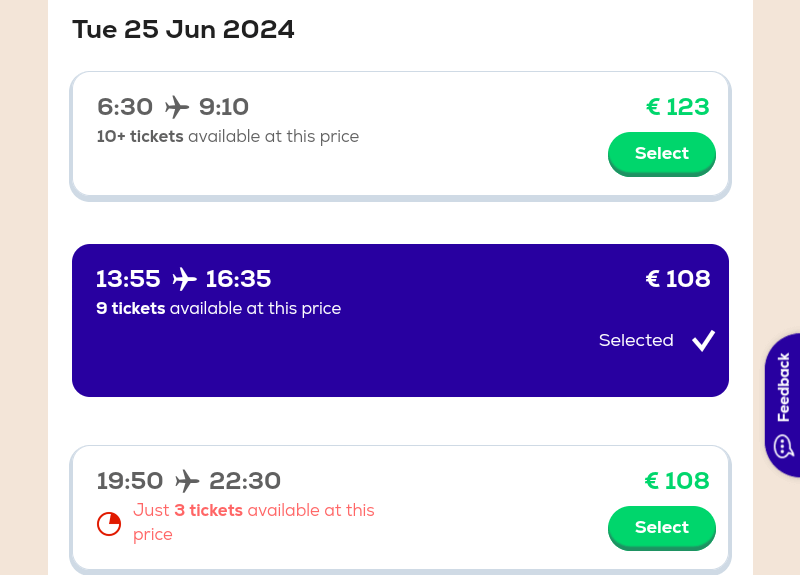800x575 pixels.
Task: Click the green €108 price on 19:50 flight
Action: [x=677, y=481]
